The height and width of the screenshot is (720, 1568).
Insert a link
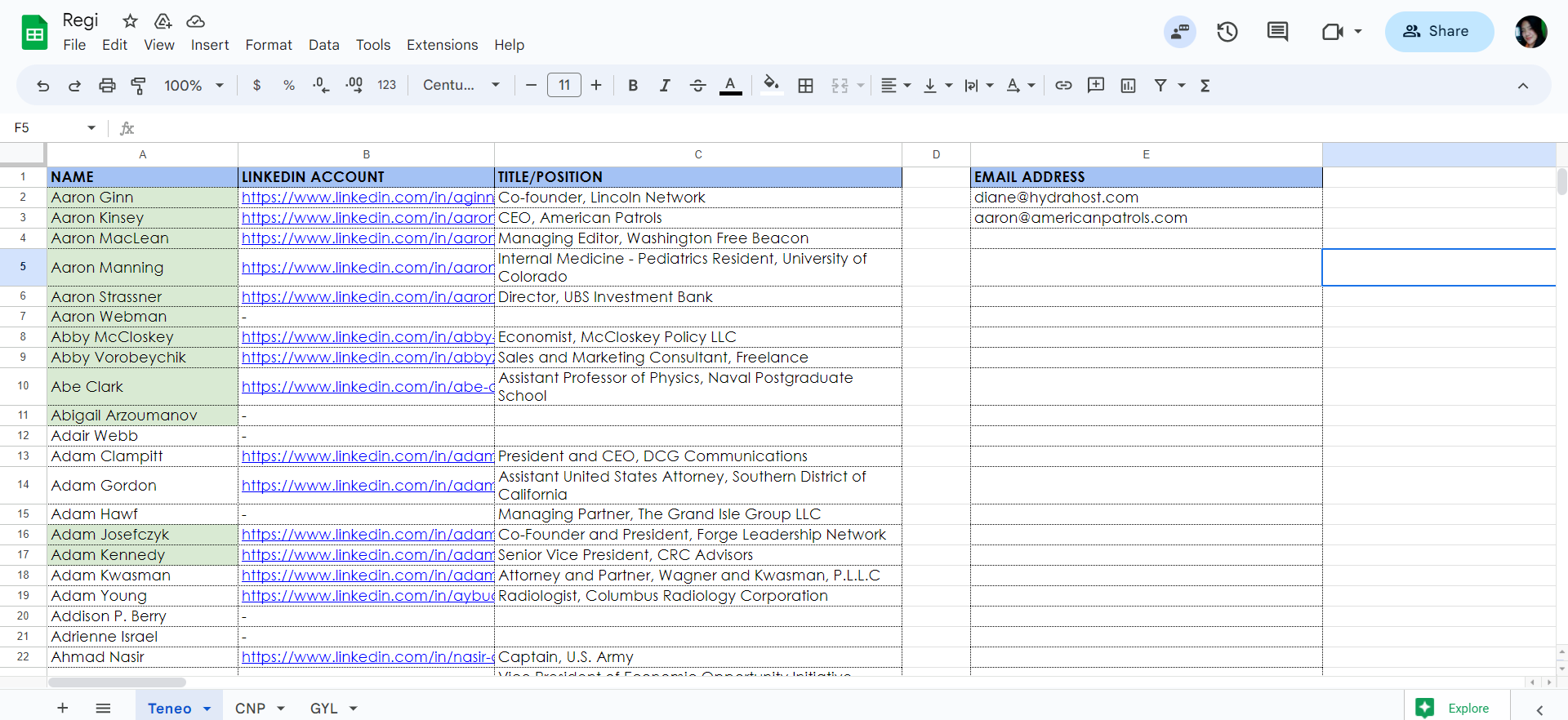1063,86
